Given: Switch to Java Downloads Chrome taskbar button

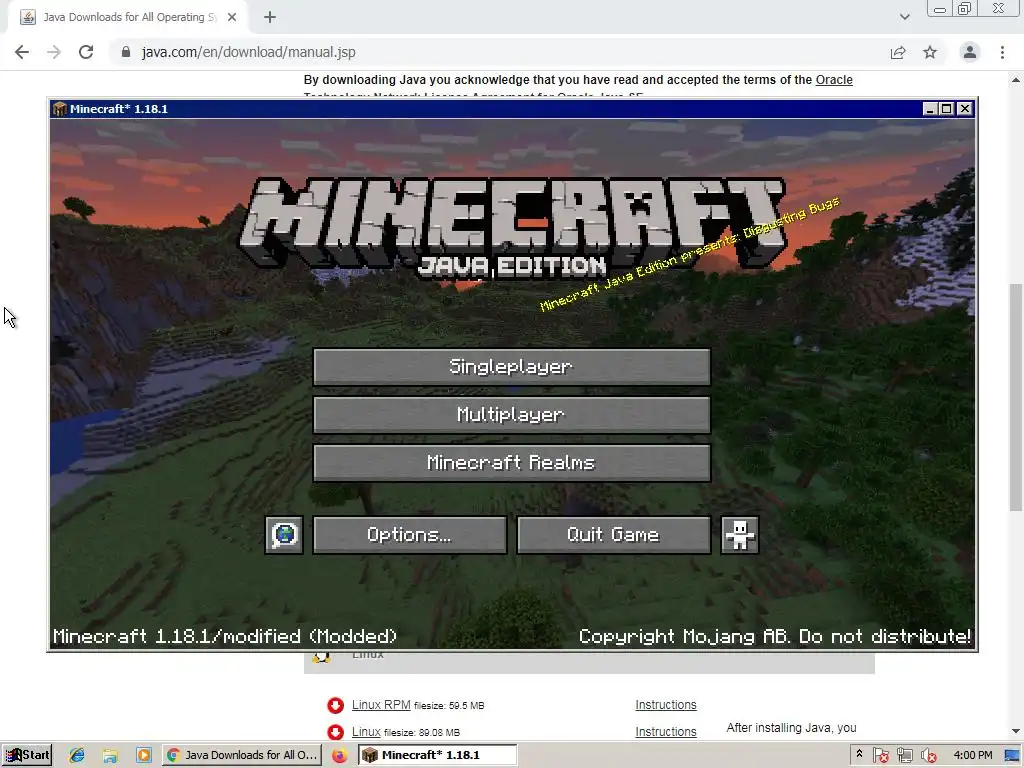Looking at the screenshot, I should pos(242,755).
